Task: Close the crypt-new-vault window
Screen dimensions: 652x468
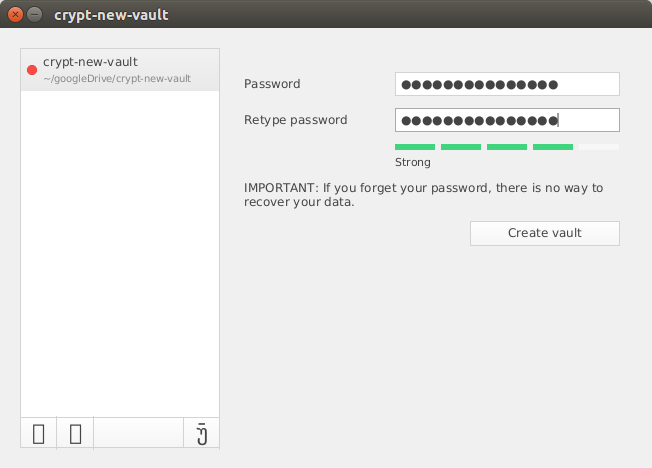Action: tap(15, 15)
